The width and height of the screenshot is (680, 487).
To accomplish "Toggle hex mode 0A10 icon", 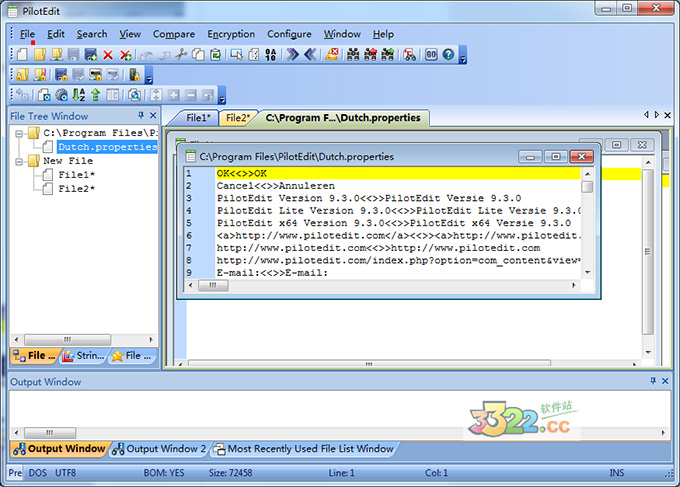I will pos(271,55).
